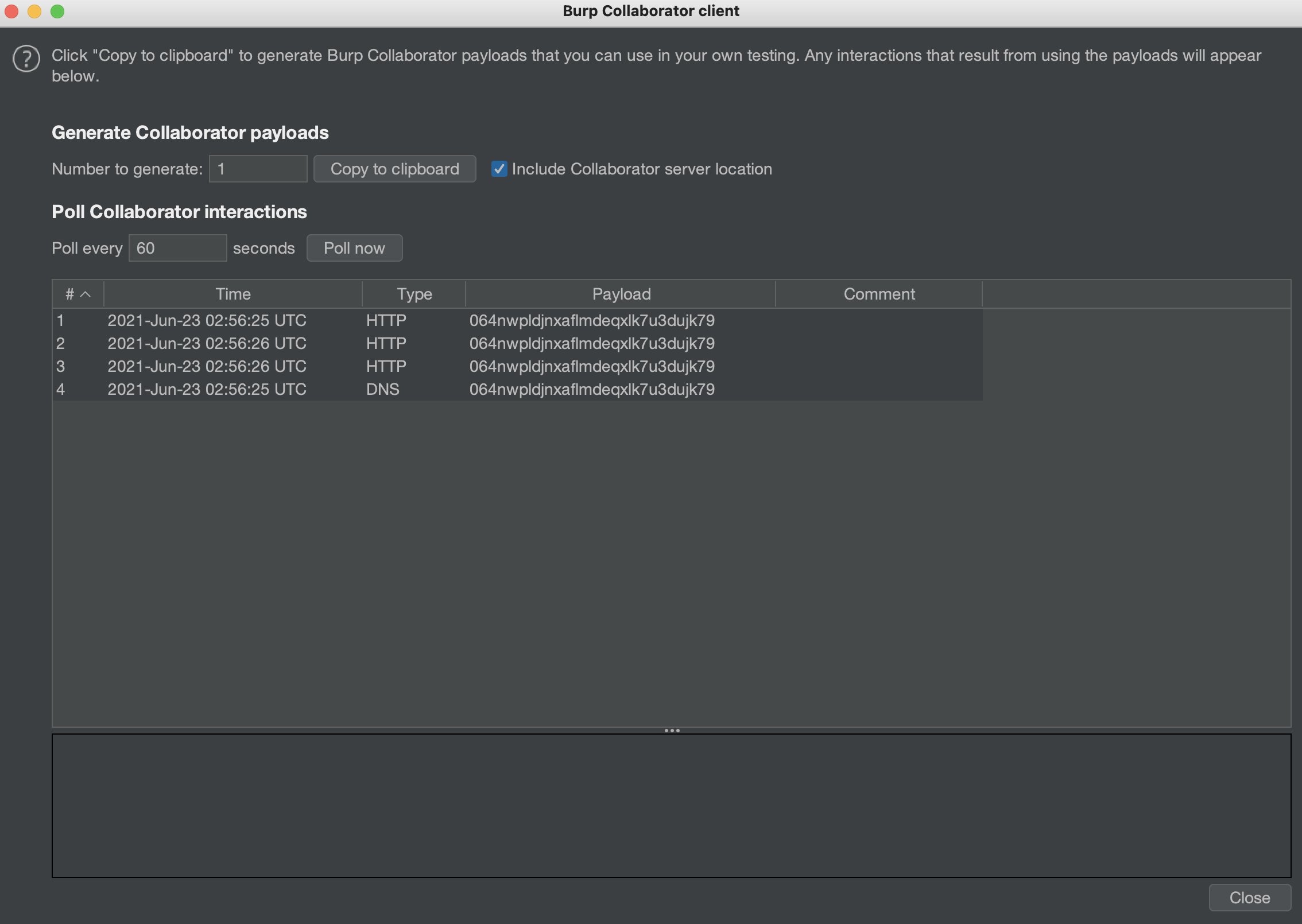Viewport: 1302px width, 924px height.
Task: Sort by the Type column header
Action: click(x=414, y=294)
